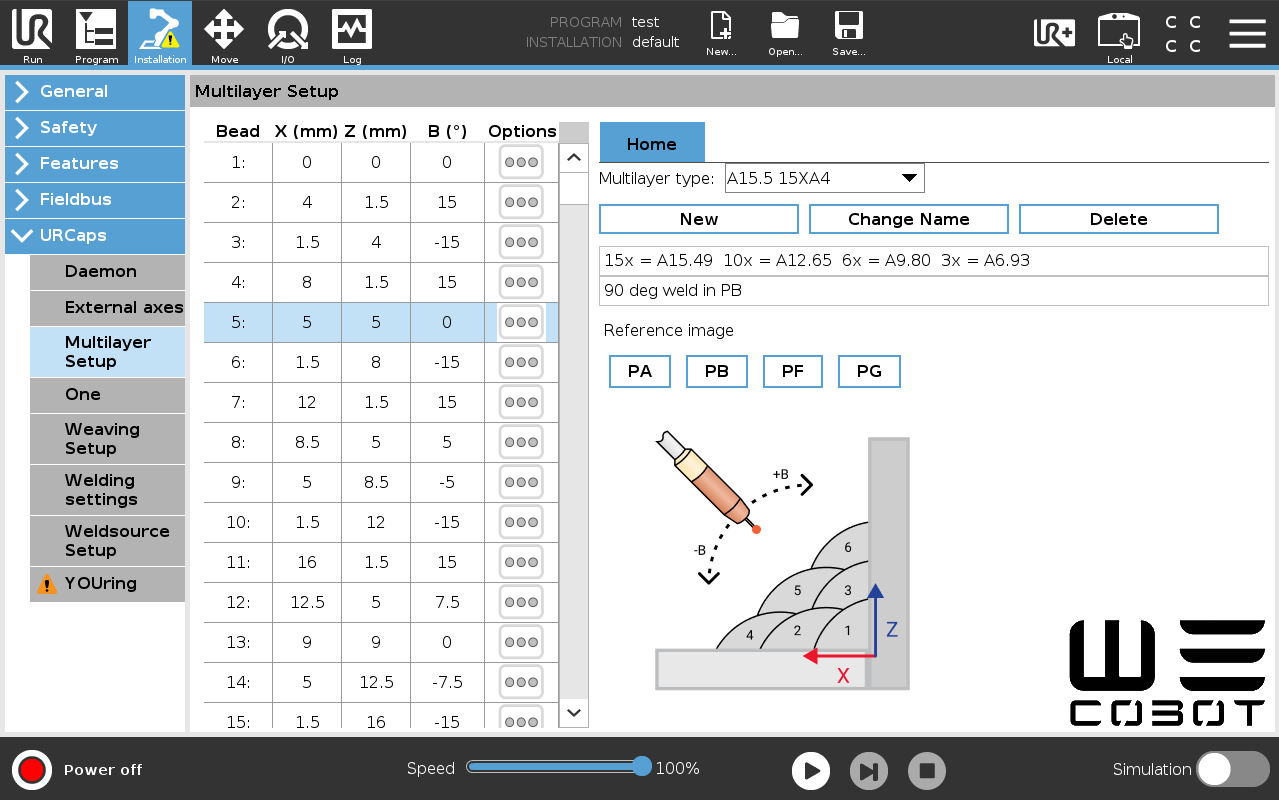Screen dimensions: 1279x800
Task: Open the hamburger menu
Action: [1247, 33]
